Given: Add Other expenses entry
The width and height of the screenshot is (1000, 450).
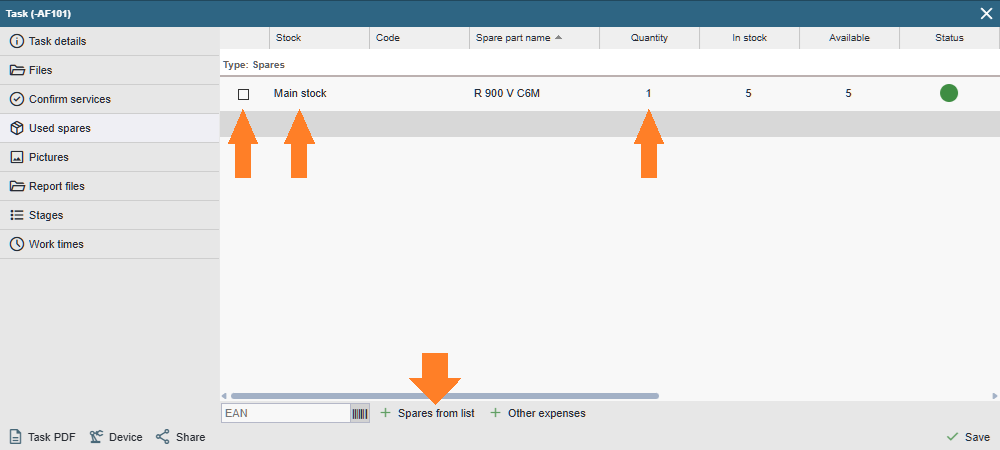Looking at the screenshot, I should point(538,413).
